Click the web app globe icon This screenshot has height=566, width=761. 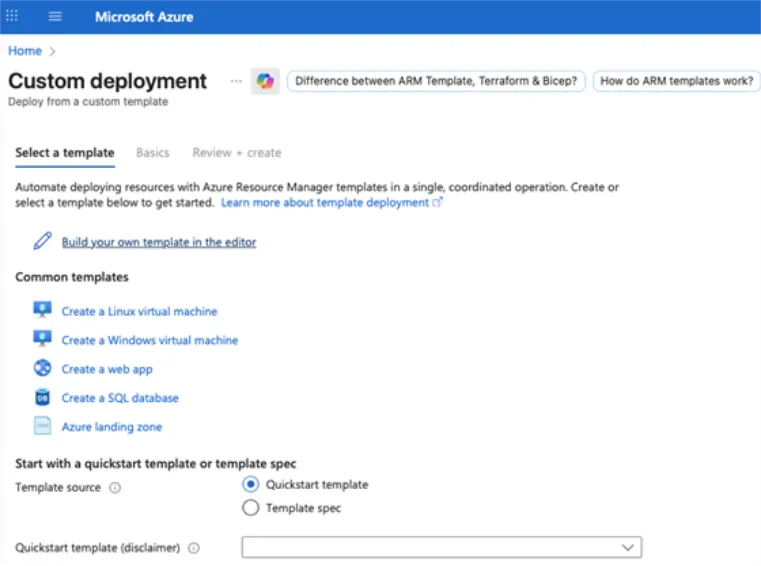tap(42, 368)
